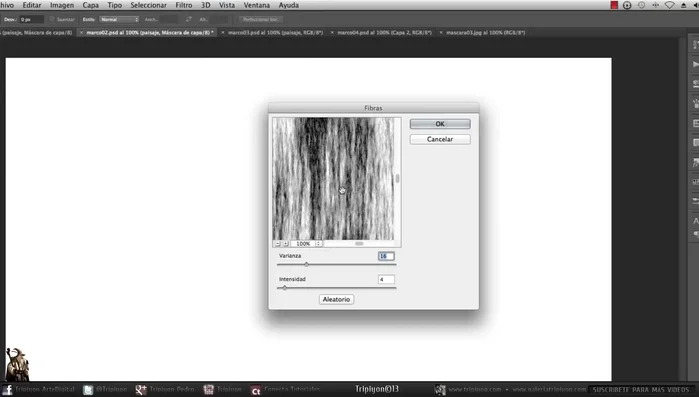Click the red icon in the Mac menu bar
This screenshot has height=397, width=699.
click(x=614, y=5)
